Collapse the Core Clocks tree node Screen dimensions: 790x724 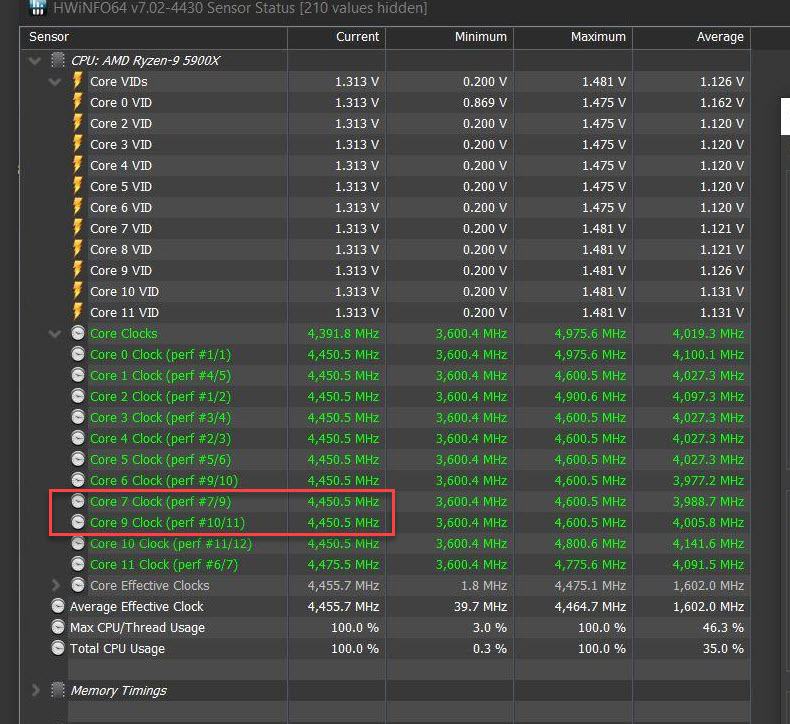54,334
